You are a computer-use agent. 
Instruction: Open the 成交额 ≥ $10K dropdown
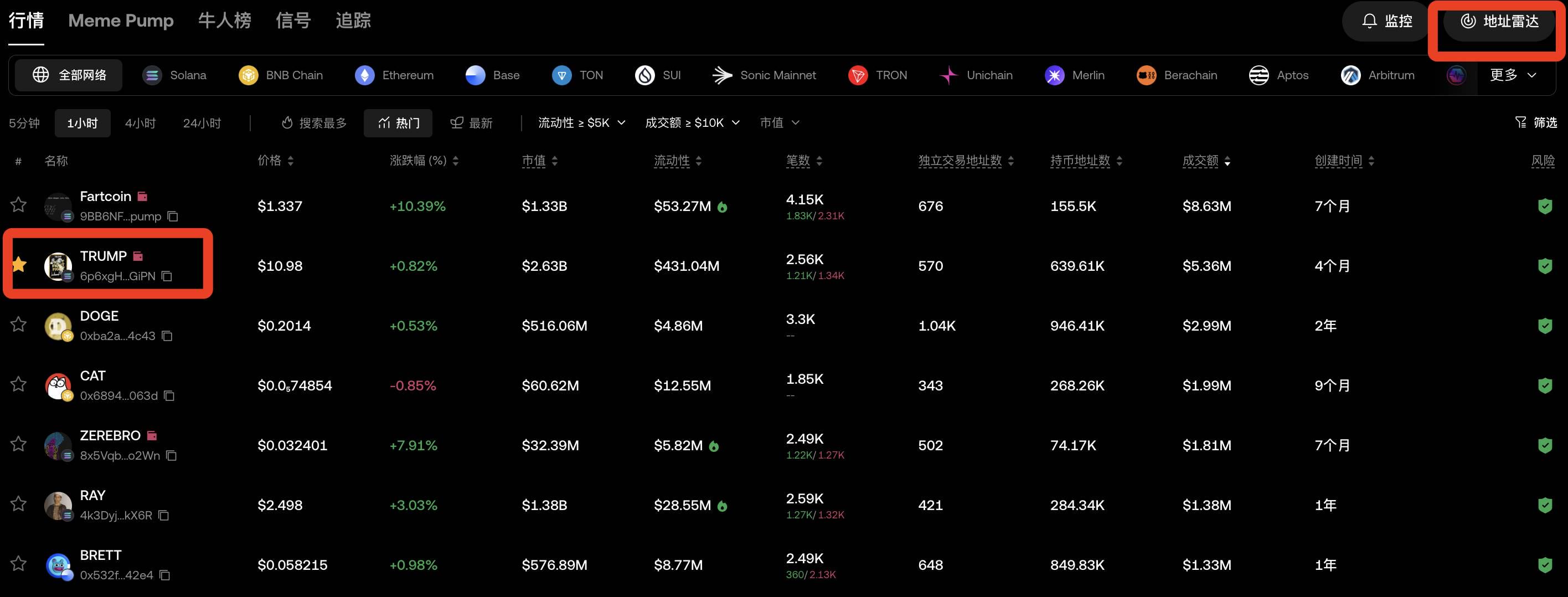(692, 123)
